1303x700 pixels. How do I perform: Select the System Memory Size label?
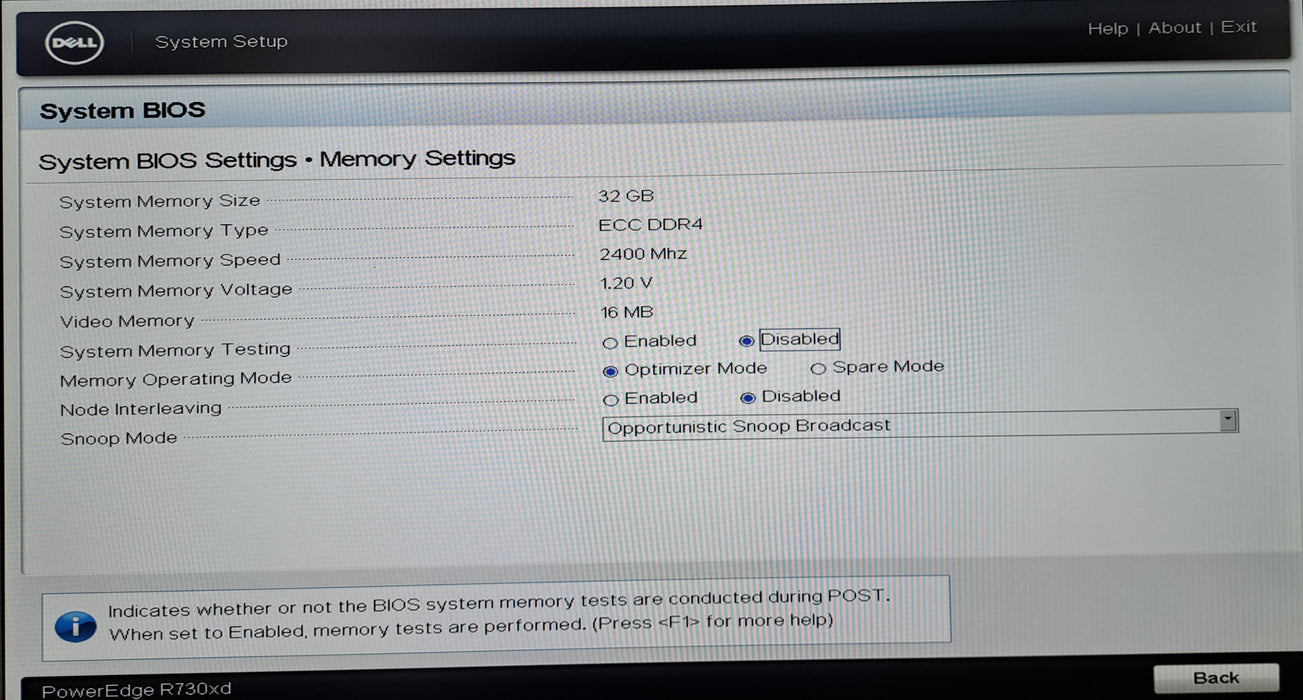(x=159, y=202)
